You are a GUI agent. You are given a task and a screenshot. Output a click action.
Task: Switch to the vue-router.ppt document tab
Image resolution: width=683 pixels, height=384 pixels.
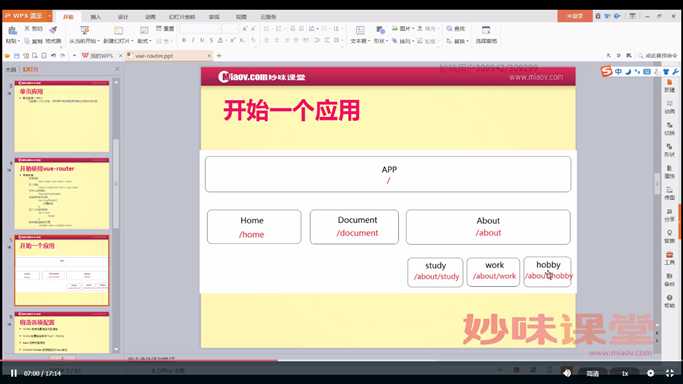tap(169, 56)
